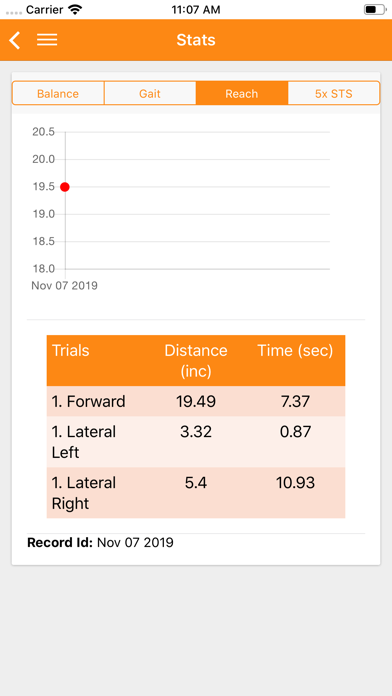Image resolution: width=392 pixels, height=696 pixels.
Task: Tap the Wi-Fi status icon
Action: point(76,9)
